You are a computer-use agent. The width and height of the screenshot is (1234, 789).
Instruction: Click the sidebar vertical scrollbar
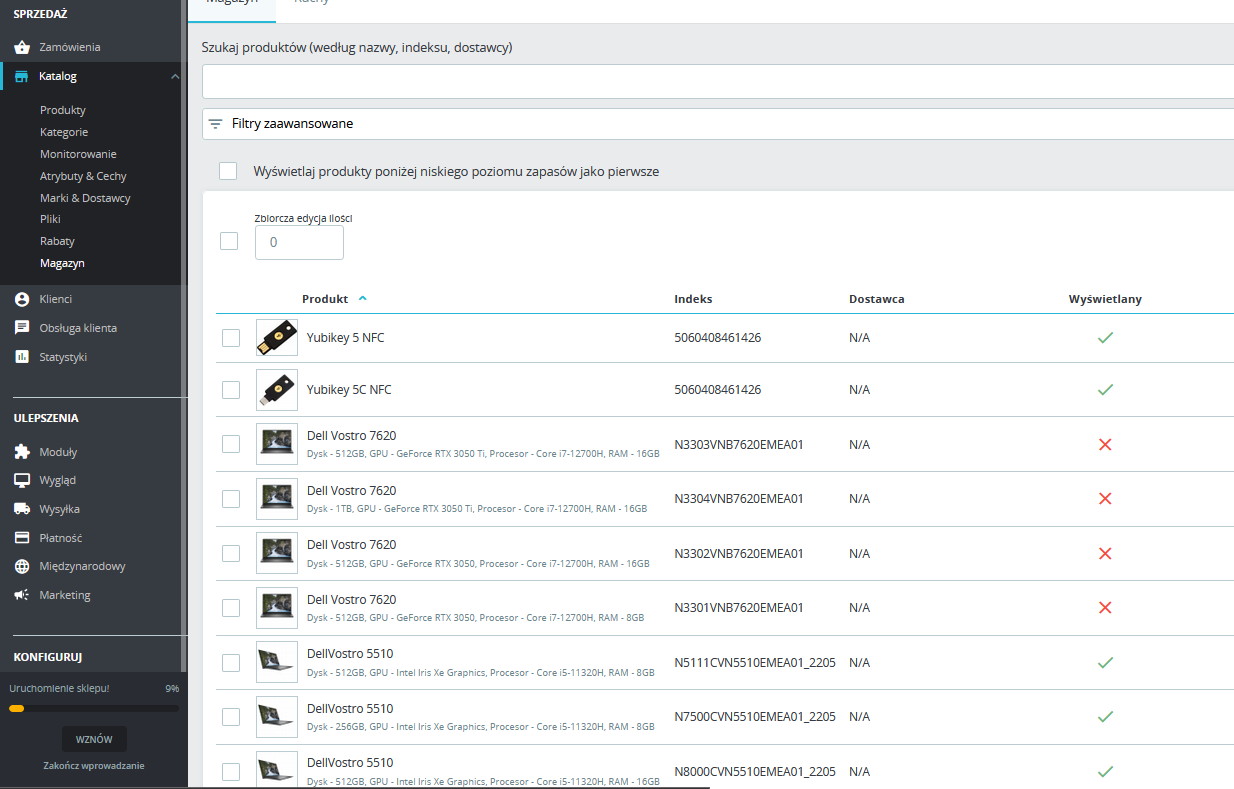[184, 335]
